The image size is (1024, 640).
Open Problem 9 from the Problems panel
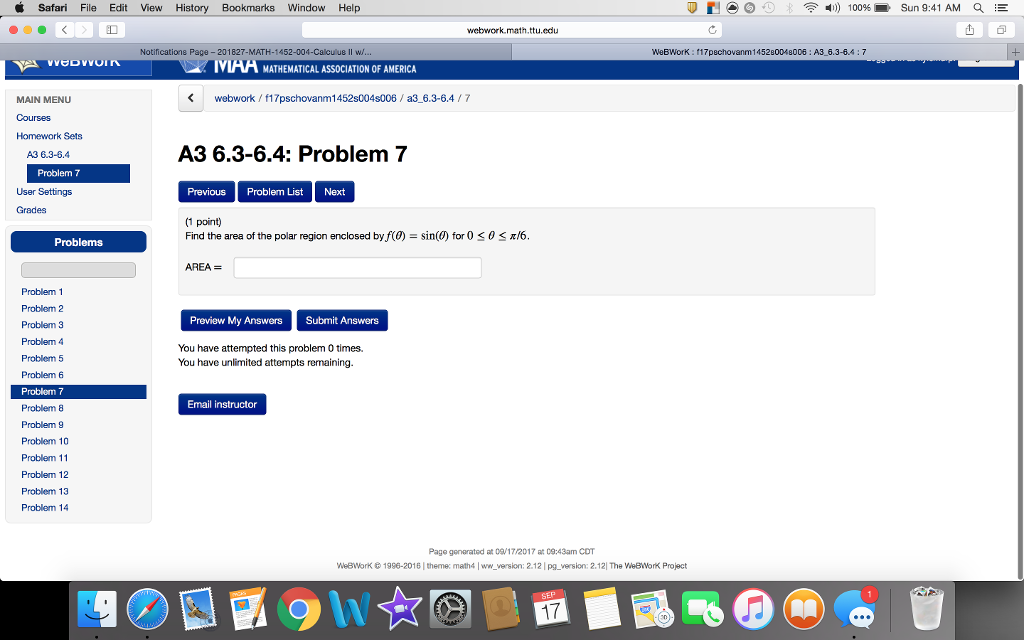click(42, 424)
